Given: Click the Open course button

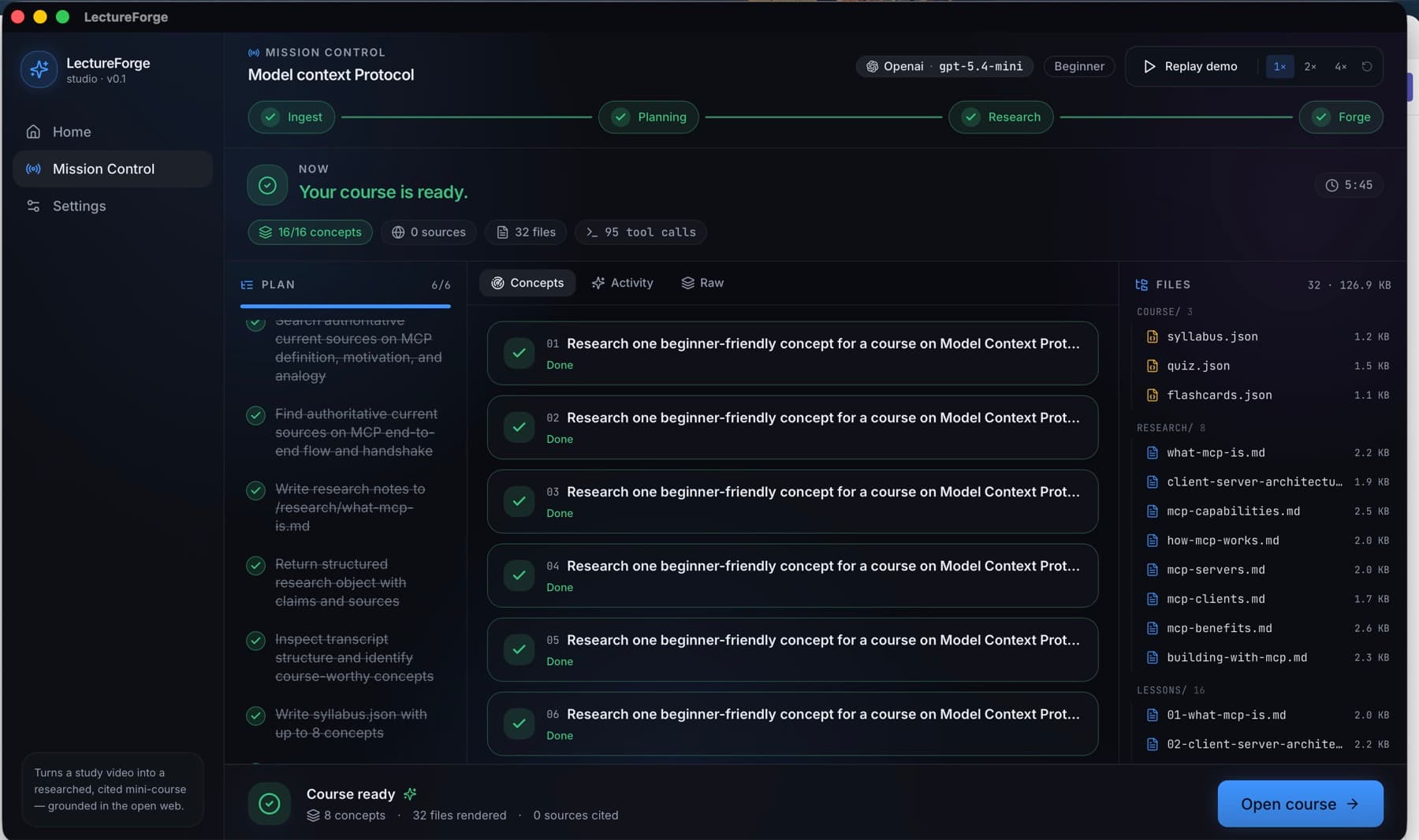Looking at the screenshot, I should click(x=1300, y=804).
